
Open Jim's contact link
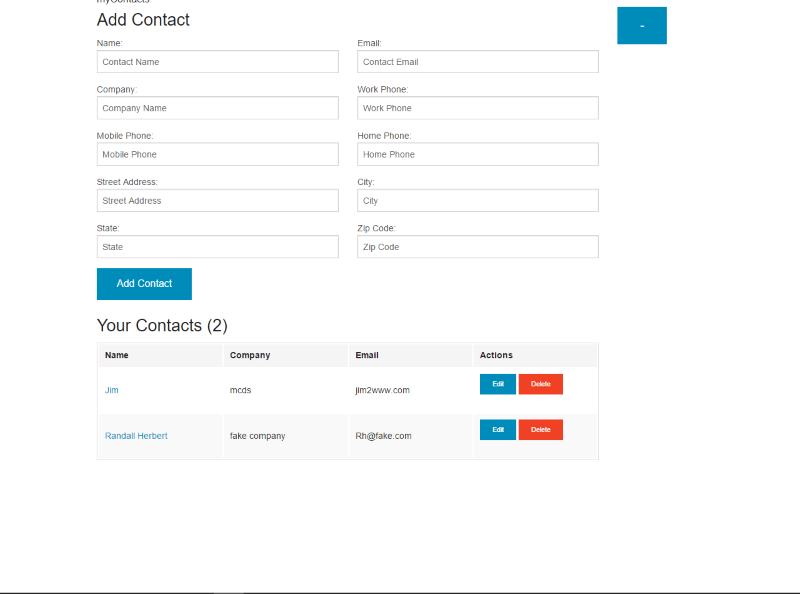pos(111,390)
